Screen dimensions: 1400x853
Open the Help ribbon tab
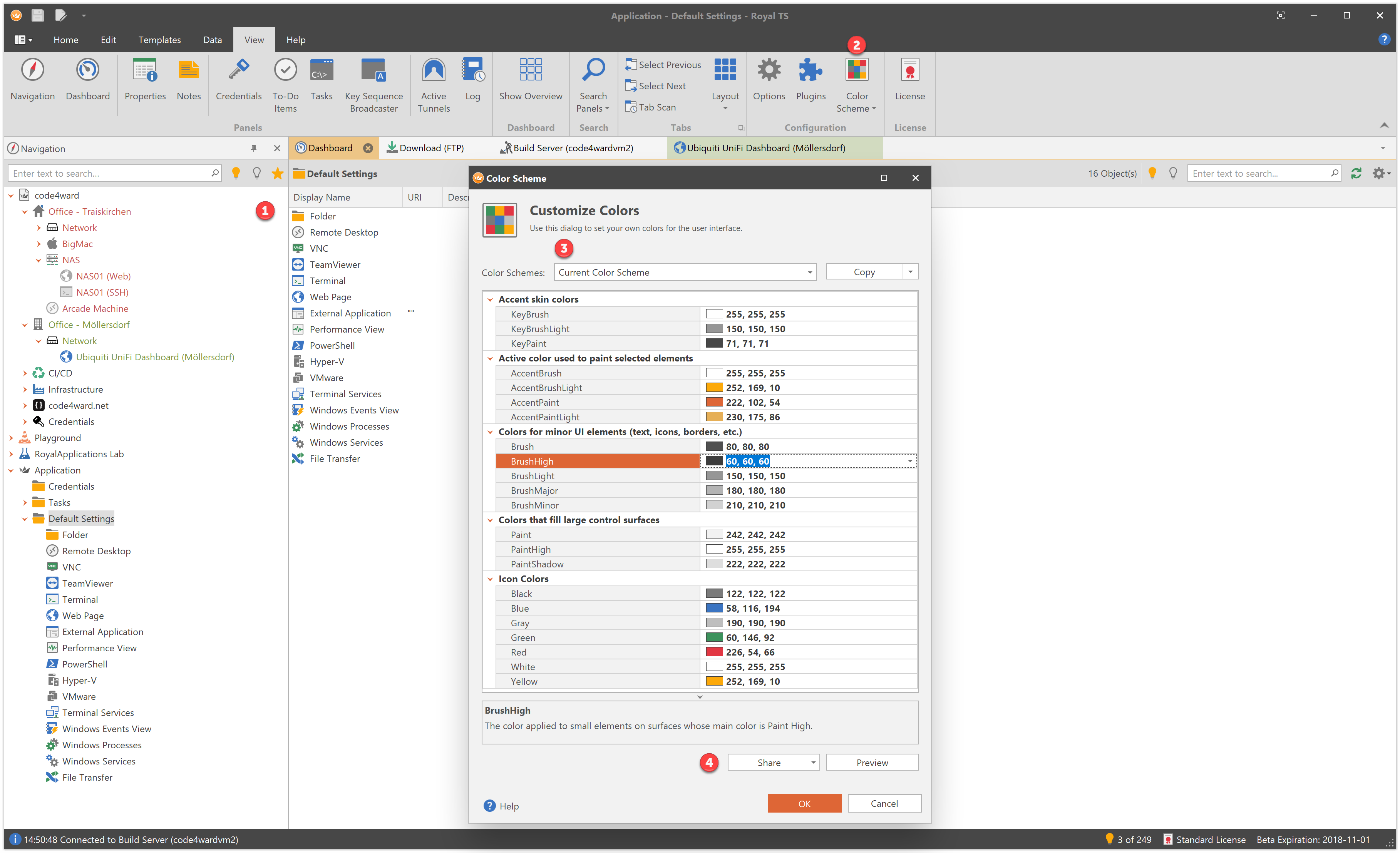295,40
